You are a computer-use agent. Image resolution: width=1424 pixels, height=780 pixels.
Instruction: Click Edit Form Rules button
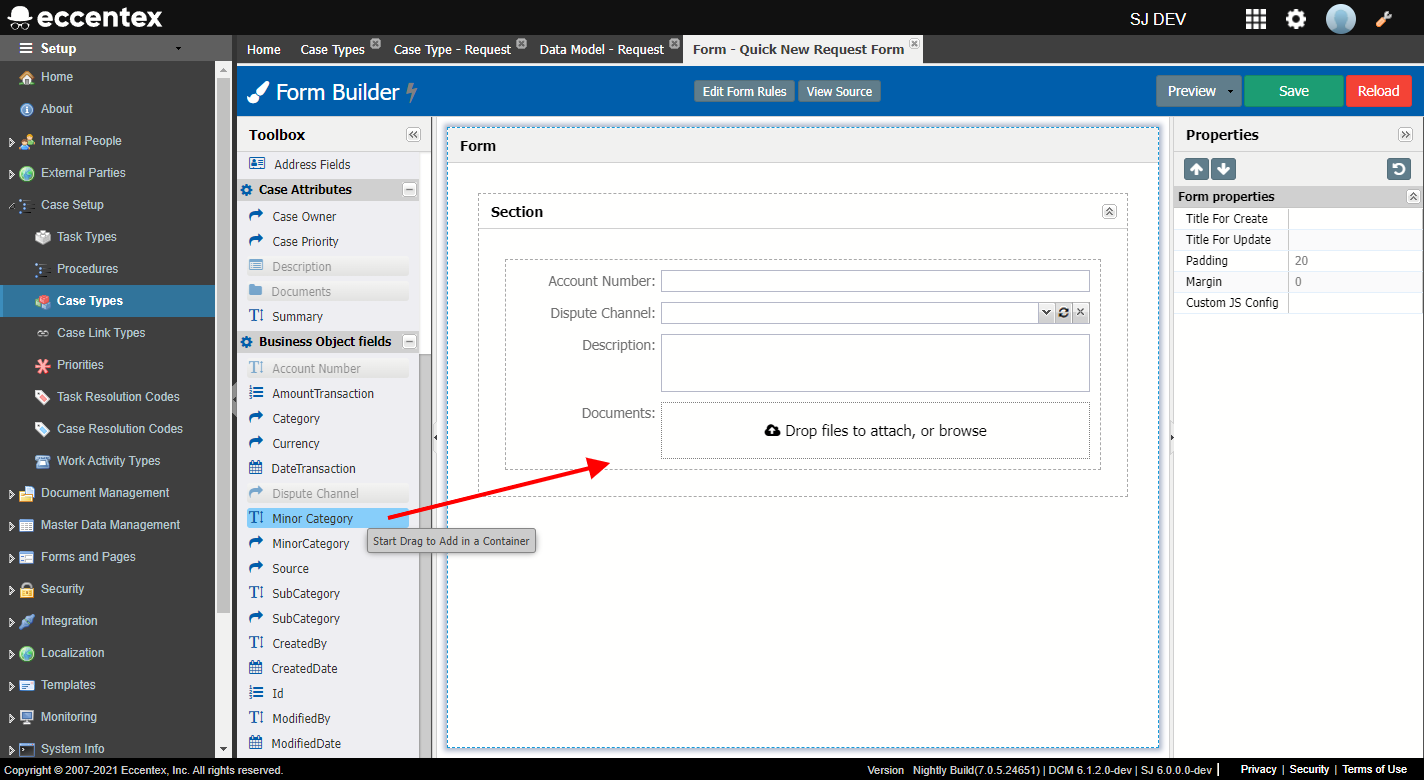pyautogui.click(x=745, y=91)
